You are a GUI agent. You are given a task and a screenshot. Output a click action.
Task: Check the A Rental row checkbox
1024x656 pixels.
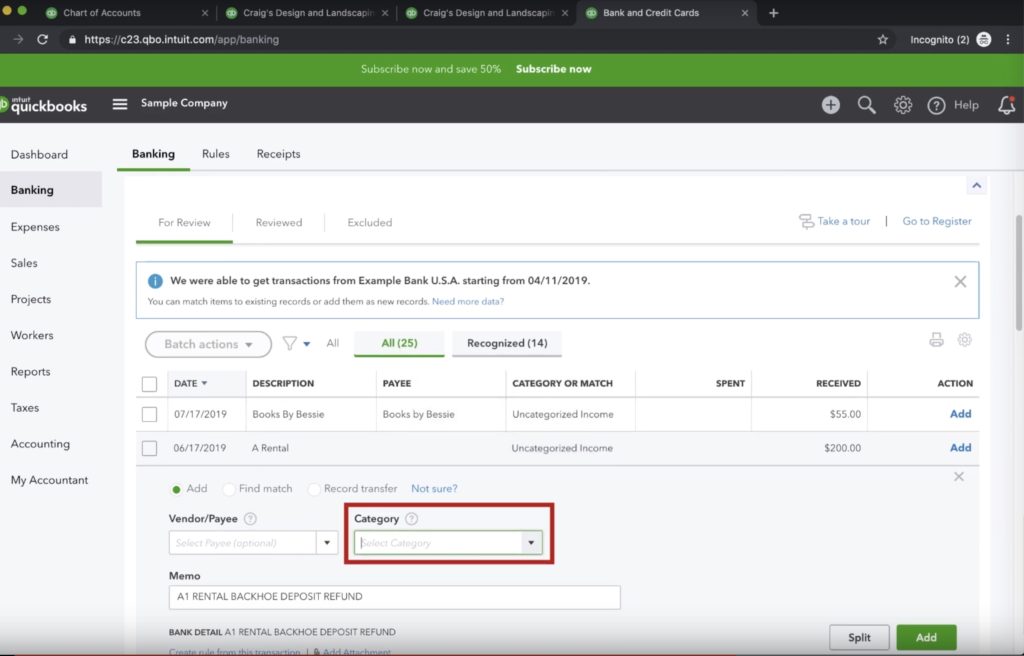[x=150, y=448]
